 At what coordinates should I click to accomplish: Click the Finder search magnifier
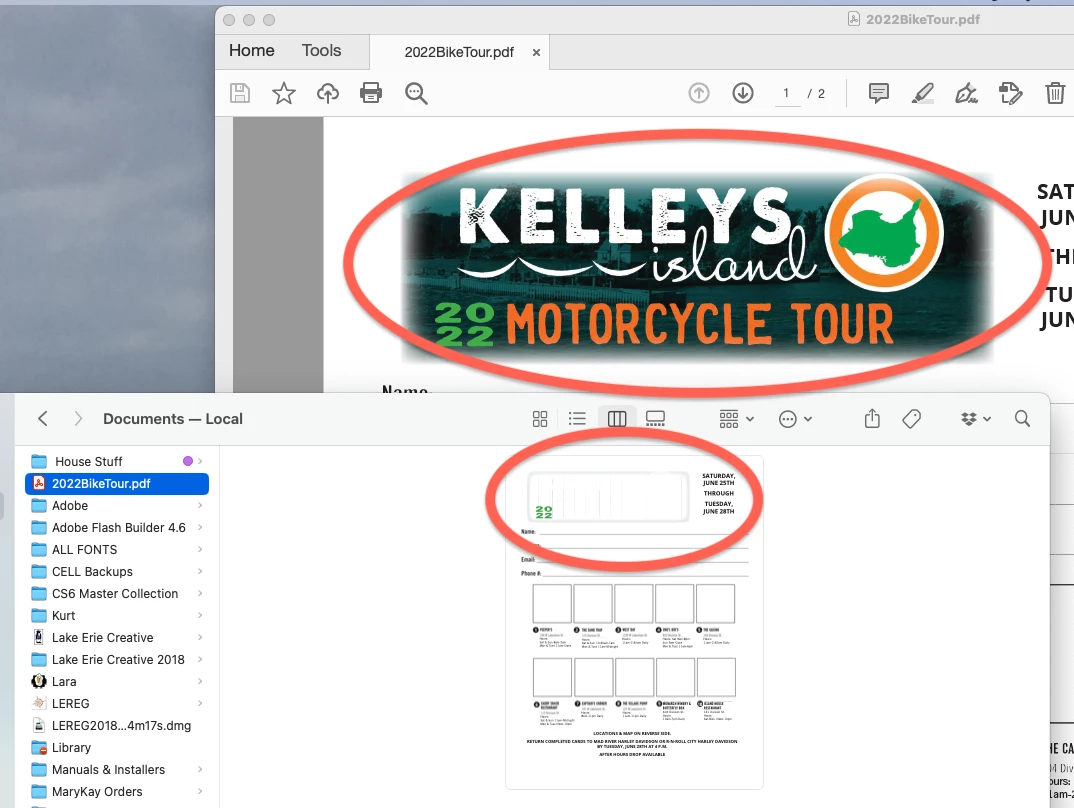(1022, 418)
